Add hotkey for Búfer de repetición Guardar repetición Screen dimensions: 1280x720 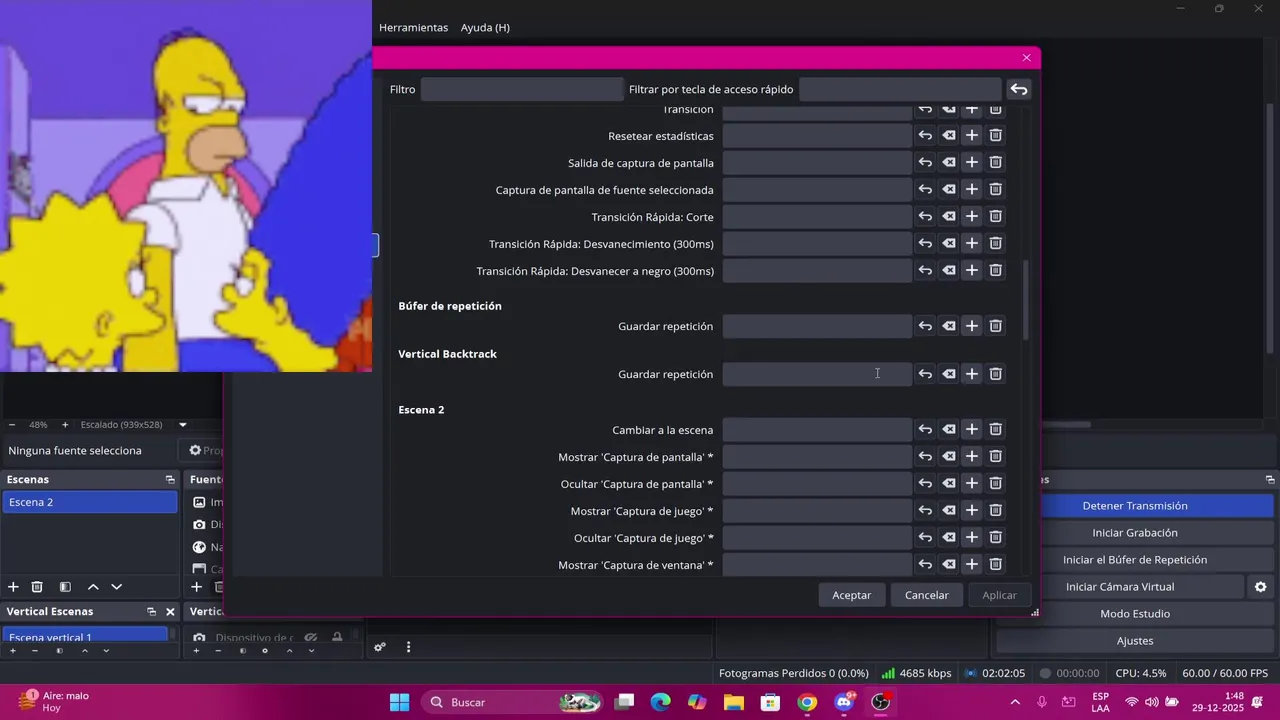tap(972, 326)
